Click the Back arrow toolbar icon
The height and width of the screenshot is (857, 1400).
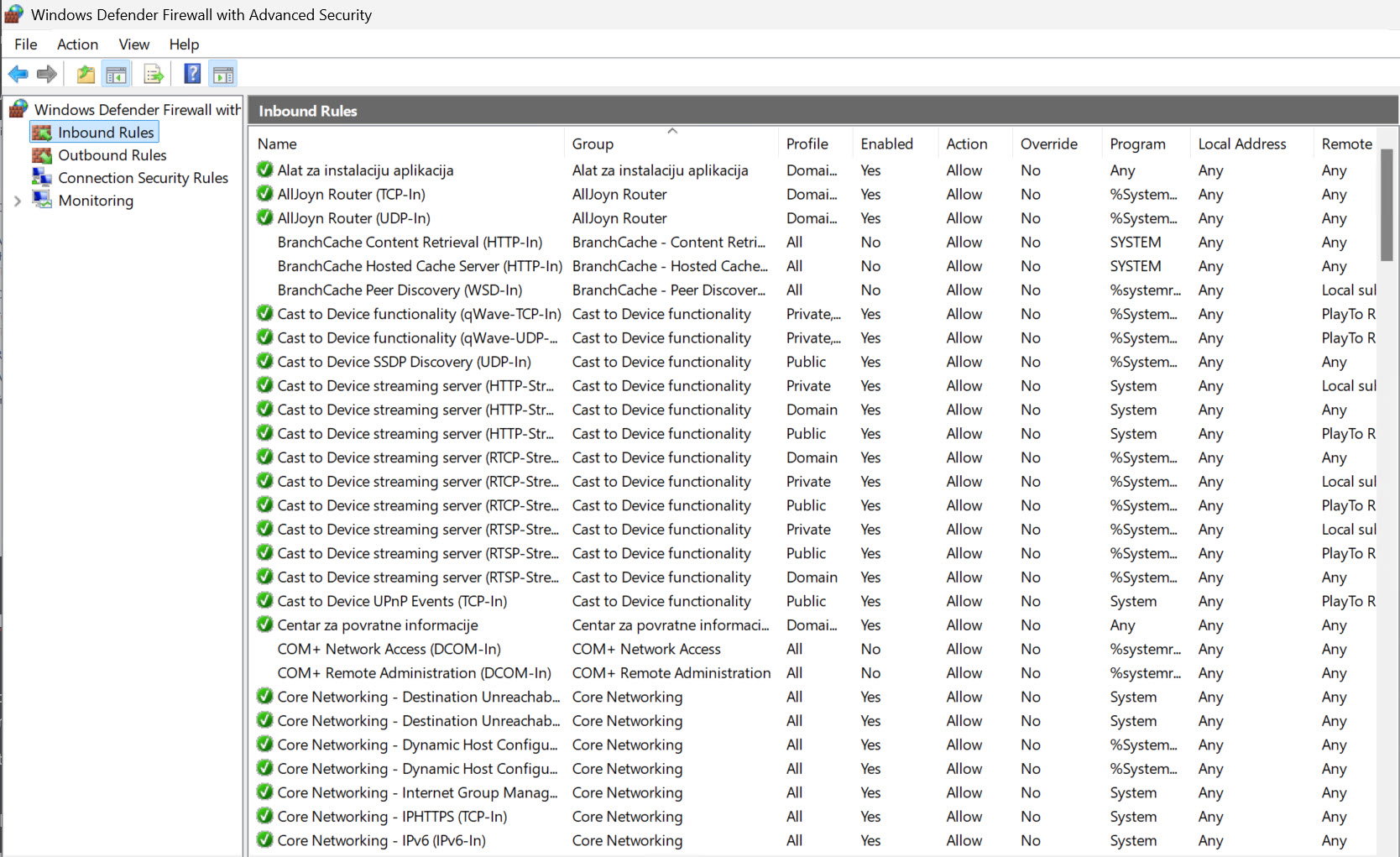click(18, 74)
